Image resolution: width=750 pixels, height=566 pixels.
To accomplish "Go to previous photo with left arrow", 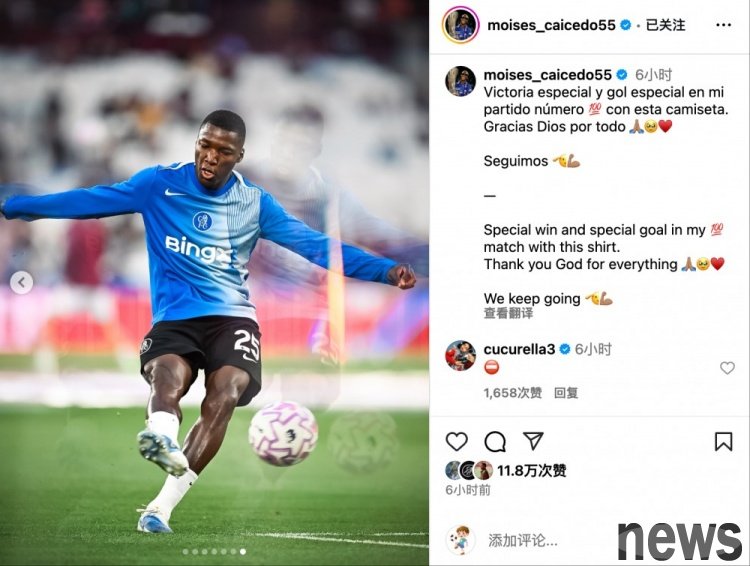I will tap(22, 282).
